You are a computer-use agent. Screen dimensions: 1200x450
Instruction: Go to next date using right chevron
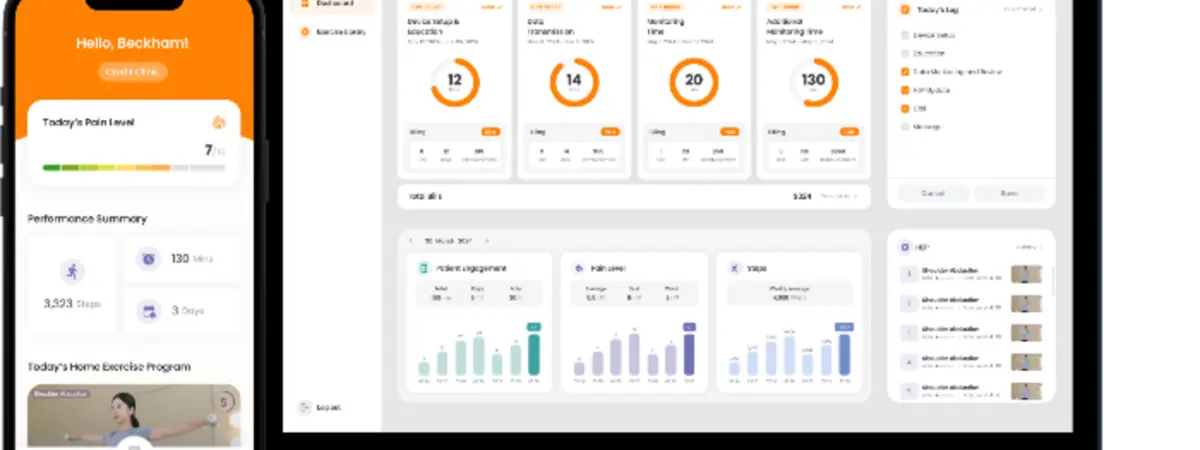487,241
